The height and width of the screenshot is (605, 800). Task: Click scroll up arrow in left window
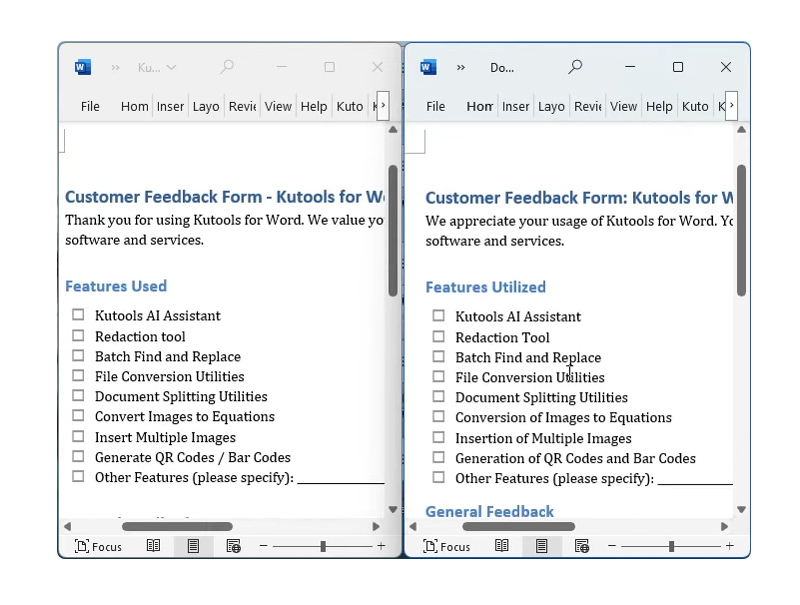pos(393,130)
